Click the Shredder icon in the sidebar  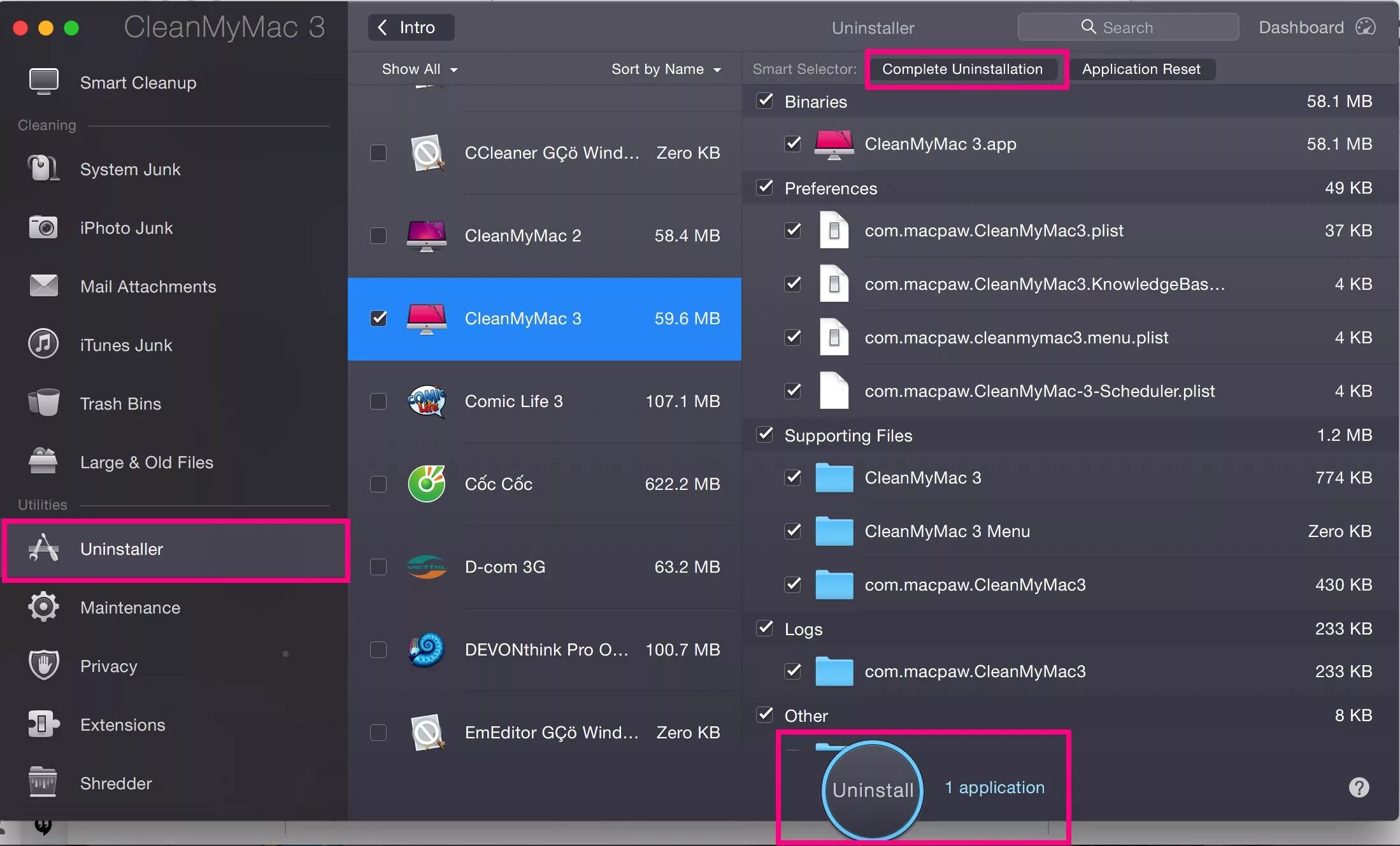coord(43,783)
